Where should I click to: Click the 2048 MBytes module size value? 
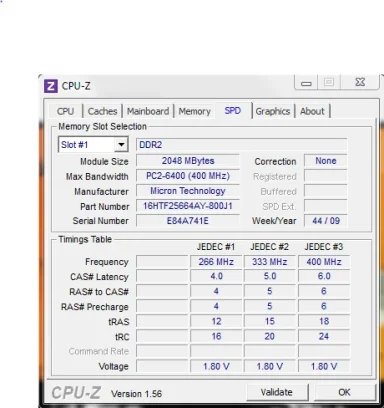tap(188, 161)
